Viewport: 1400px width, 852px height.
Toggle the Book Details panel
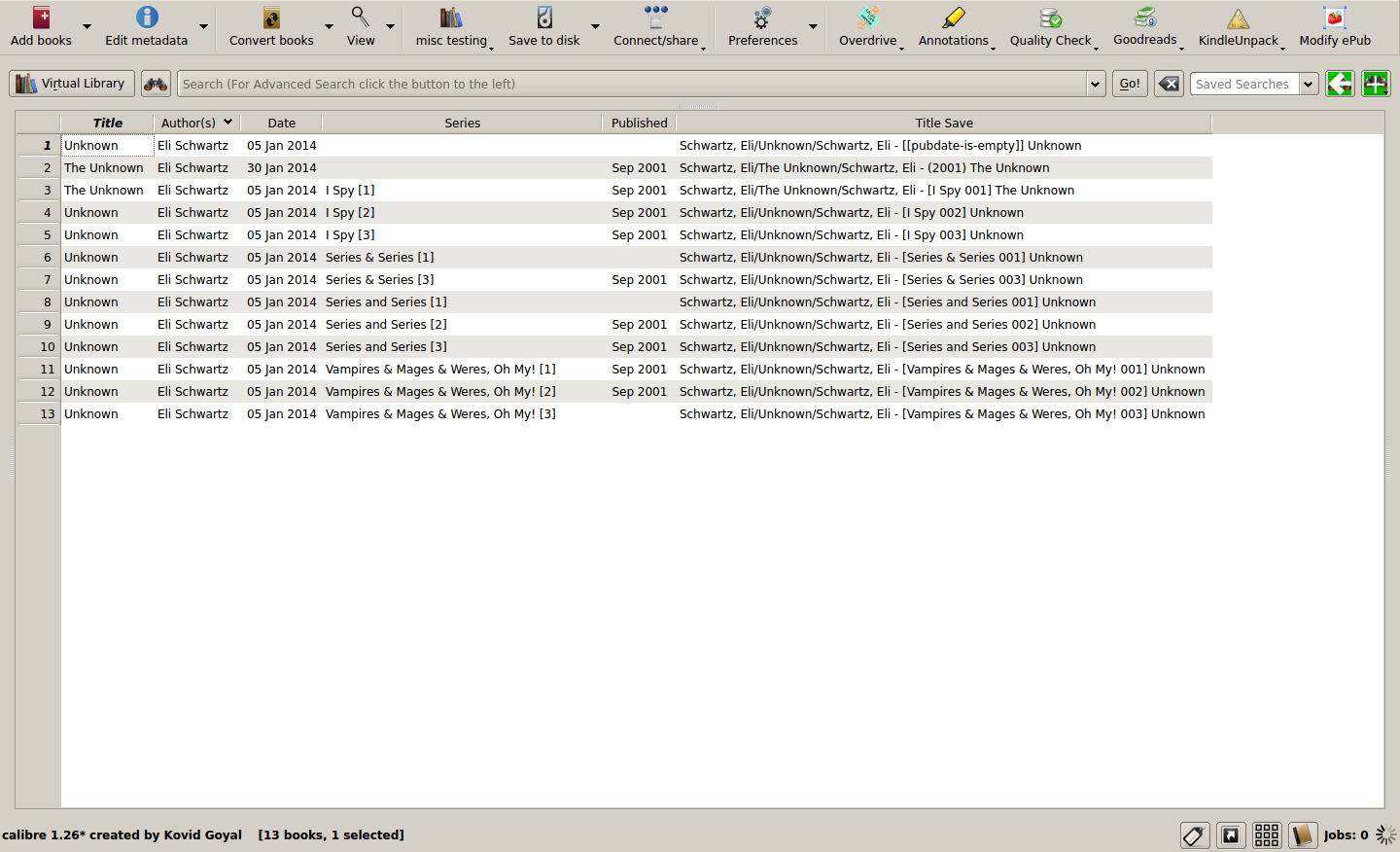pos(1303,834)
